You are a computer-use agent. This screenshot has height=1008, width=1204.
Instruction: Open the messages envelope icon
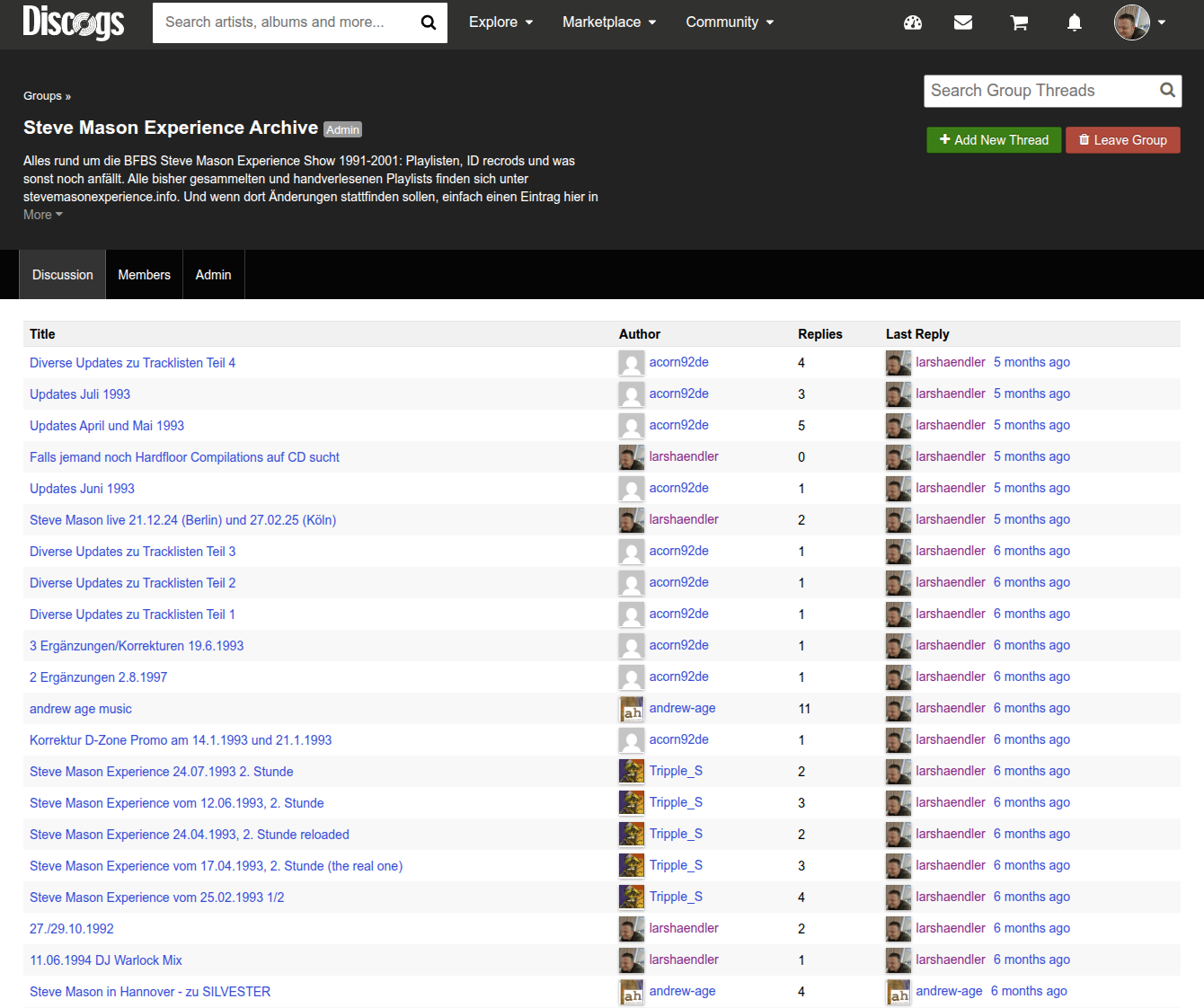(x=963, y=22)
